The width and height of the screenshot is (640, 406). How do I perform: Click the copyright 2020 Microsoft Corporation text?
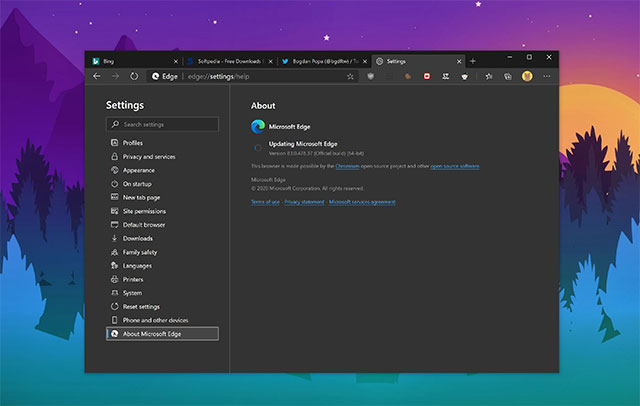(x=307, y=189)
